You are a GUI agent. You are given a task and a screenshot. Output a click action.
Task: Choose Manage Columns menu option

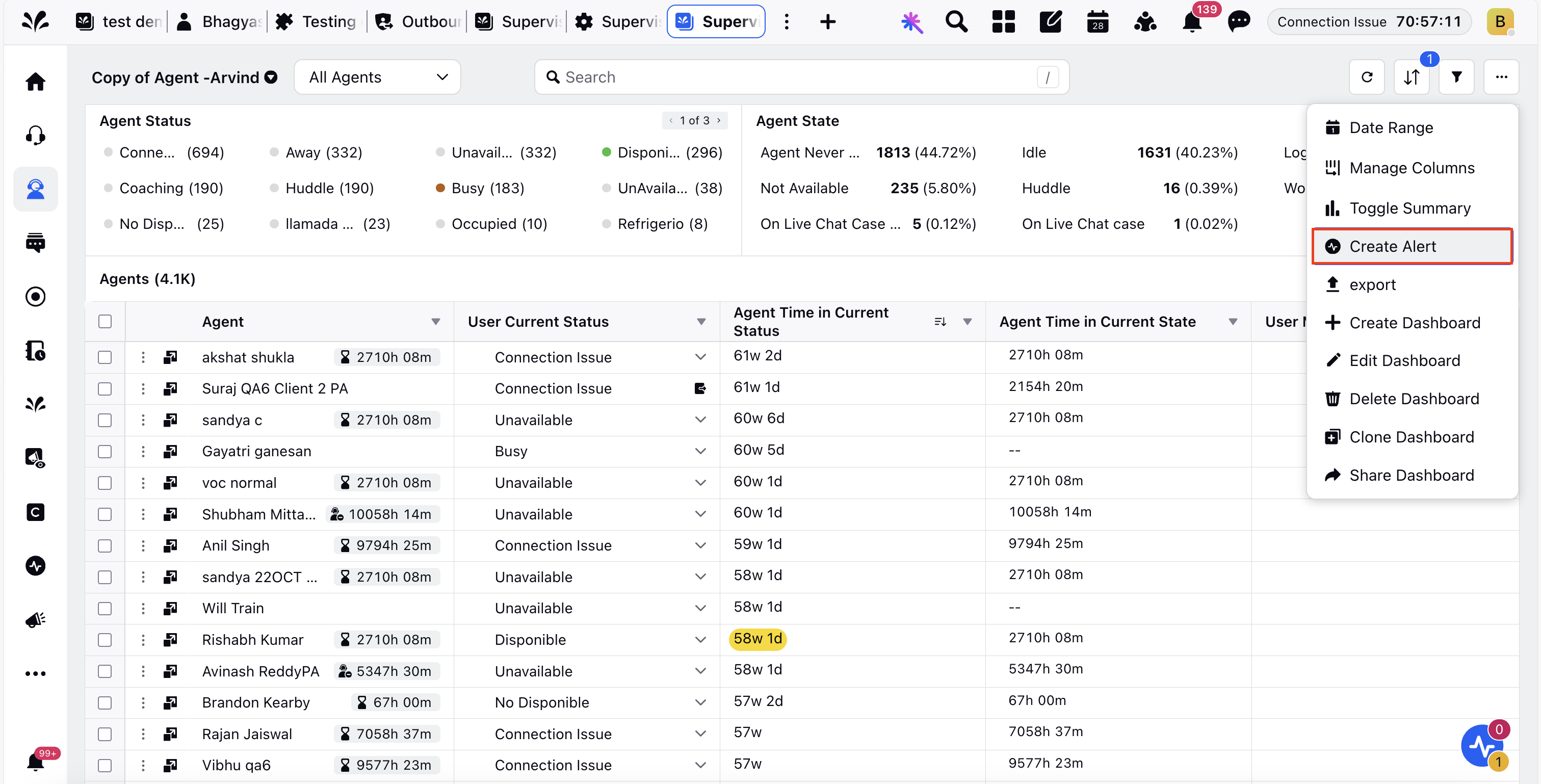[1412, 168]
